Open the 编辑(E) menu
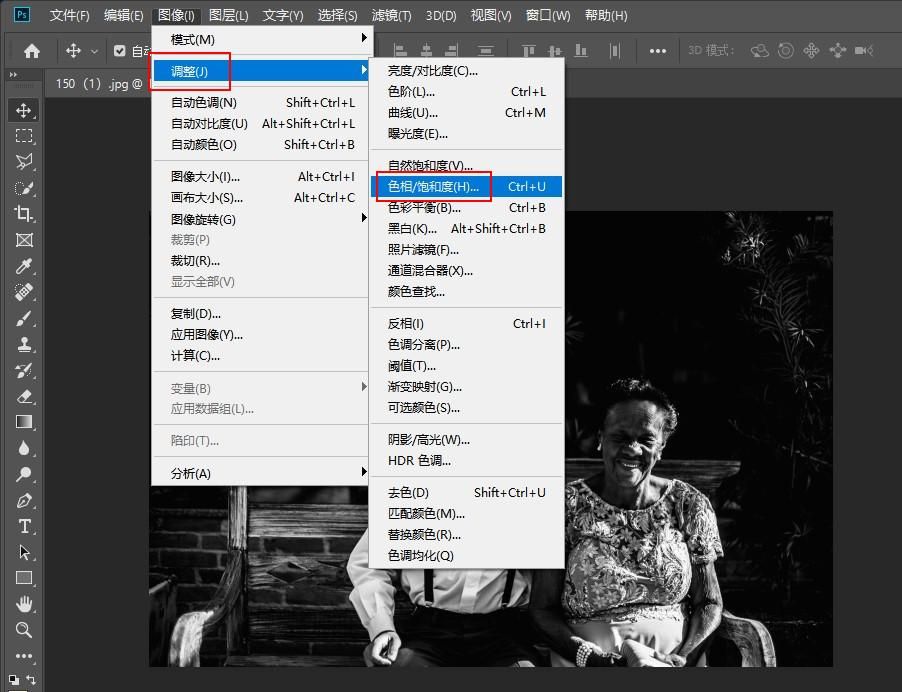902x692 pixels. pyautogui.click(x=123, y=16)
